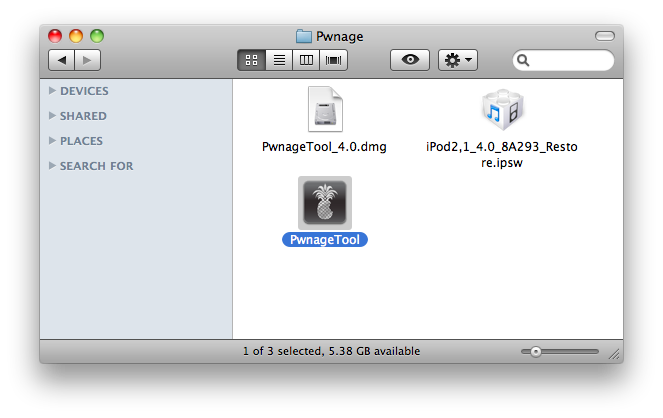Select the PwnageTool pineapple app icon
663x418 pixels.
pyautogui.click(x=325, y=203)
